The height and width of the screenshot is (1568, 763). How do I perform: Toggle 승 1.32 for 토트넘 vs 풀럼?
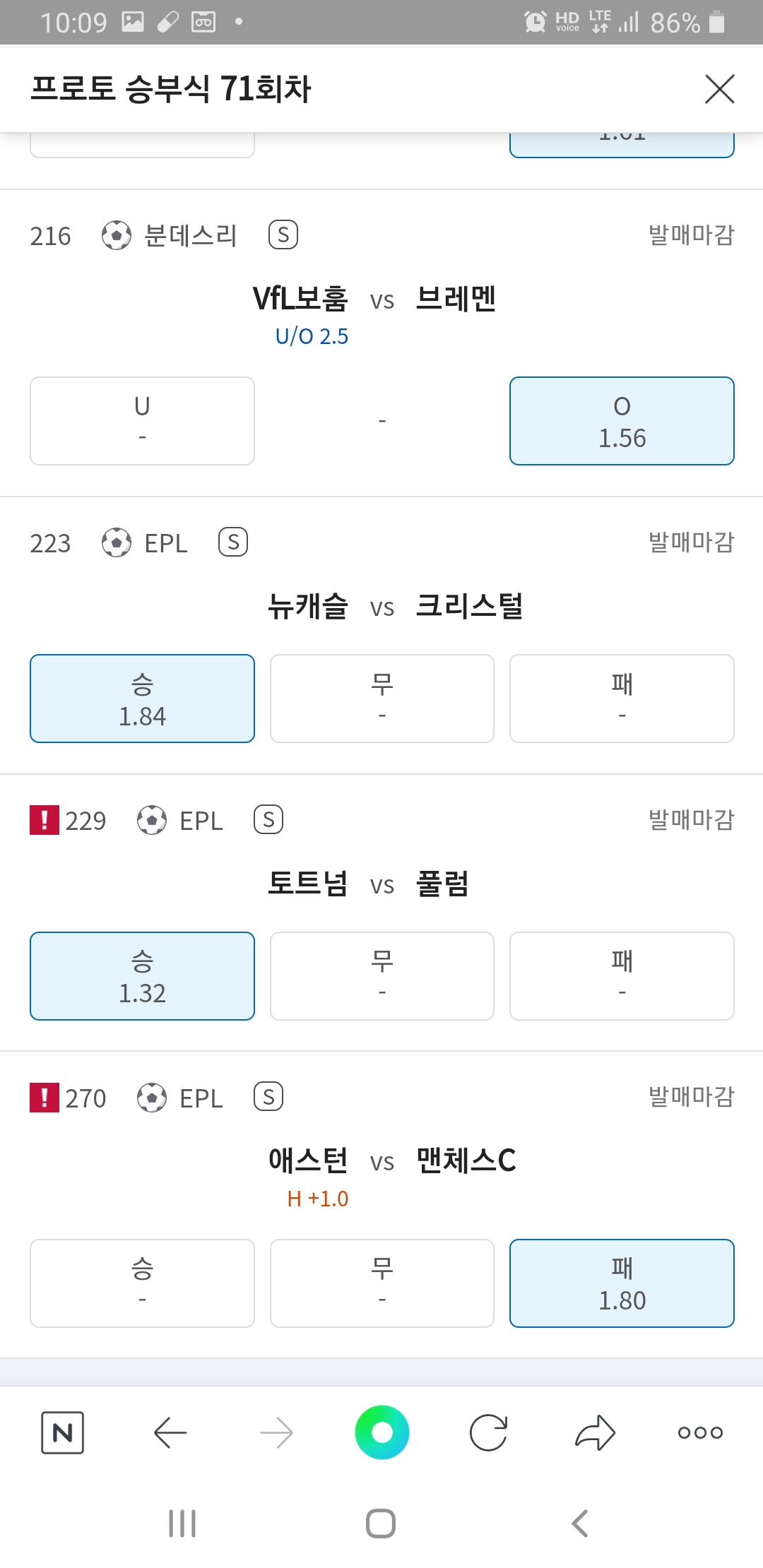pos(142,976)
